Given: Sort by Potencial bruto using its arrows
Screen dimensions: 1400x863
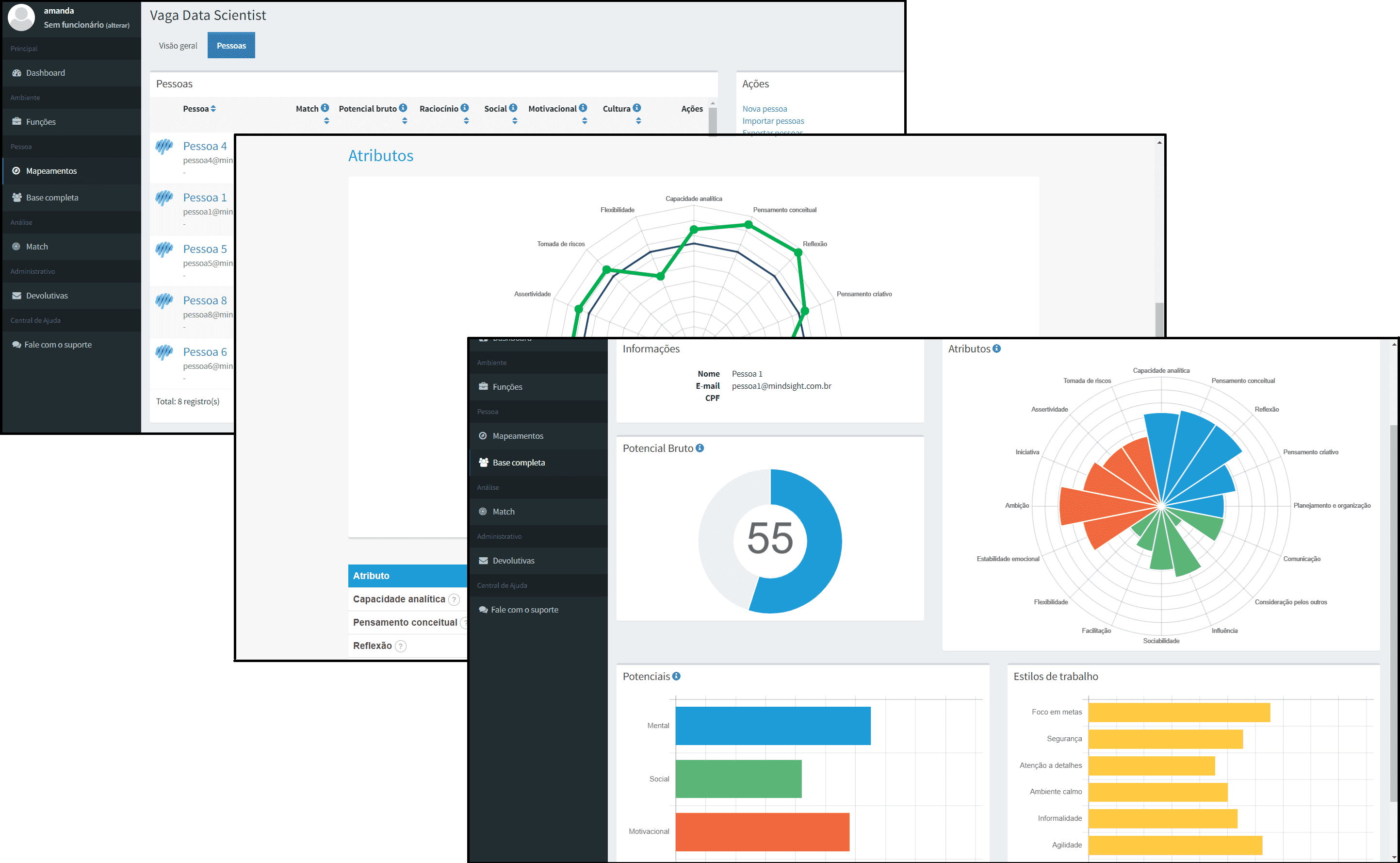Looking at the screenshot, I should (405, 119).
